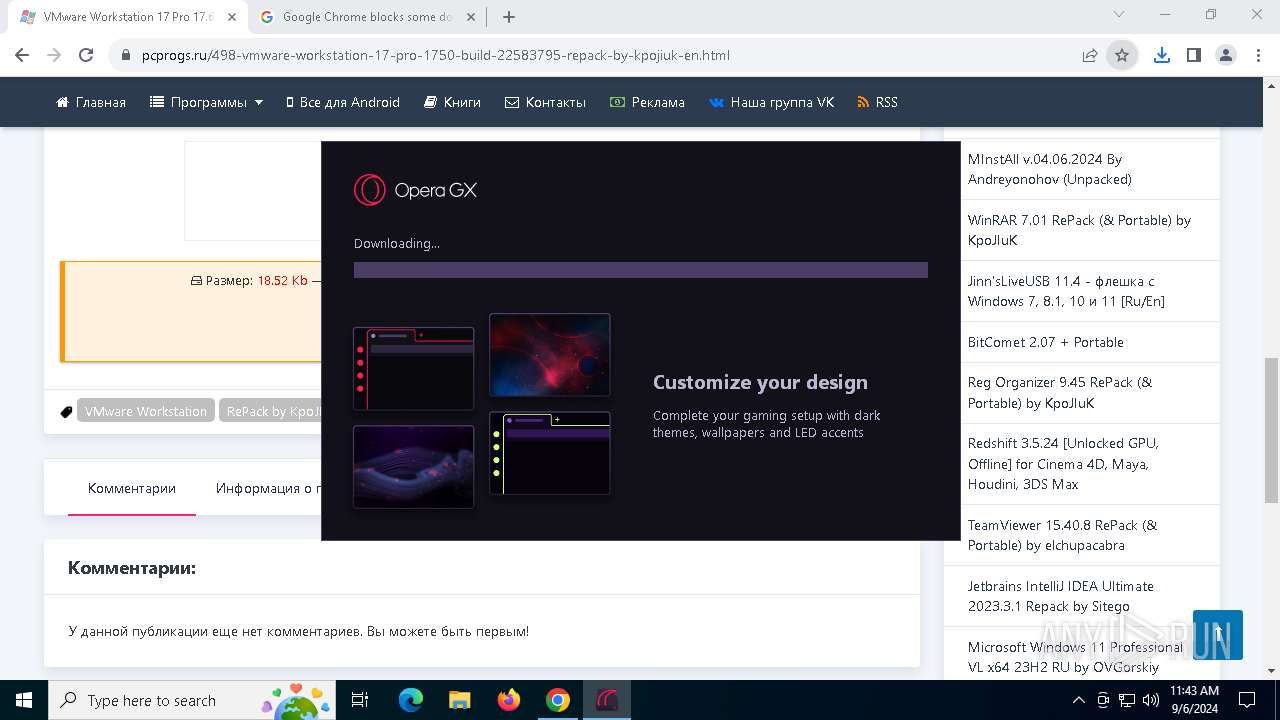Open Все для Android menu item
This screenshot has height=720, width=1280.
[343, 102]
